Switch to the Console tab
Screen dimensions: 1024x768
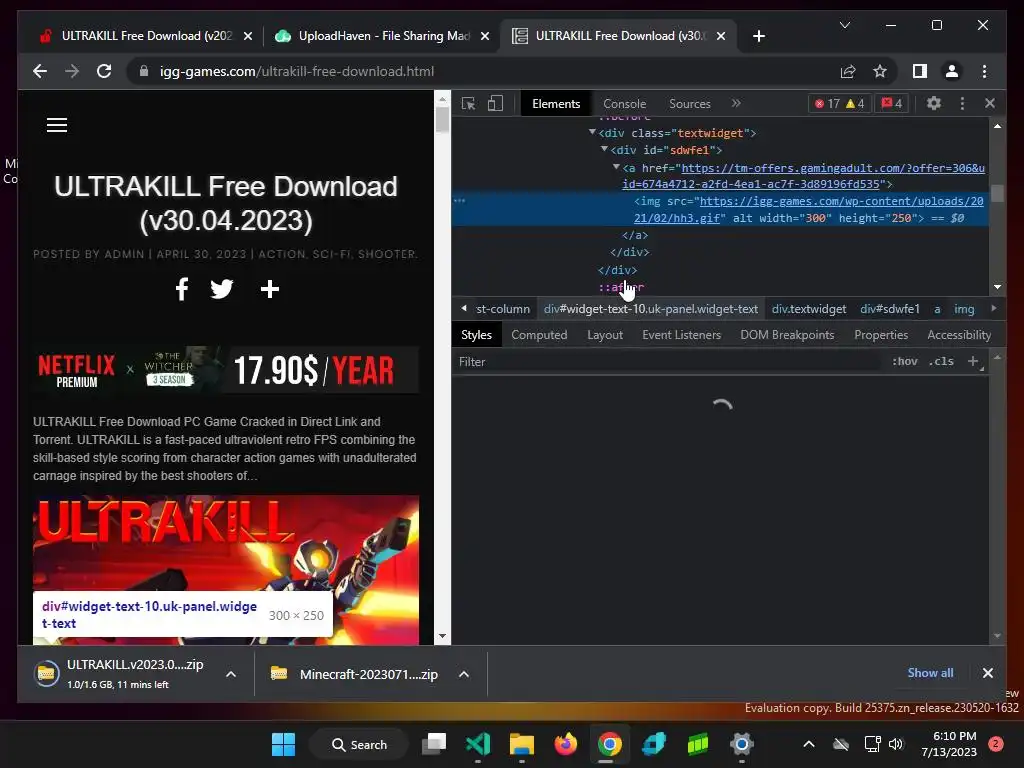click(624, 104)
